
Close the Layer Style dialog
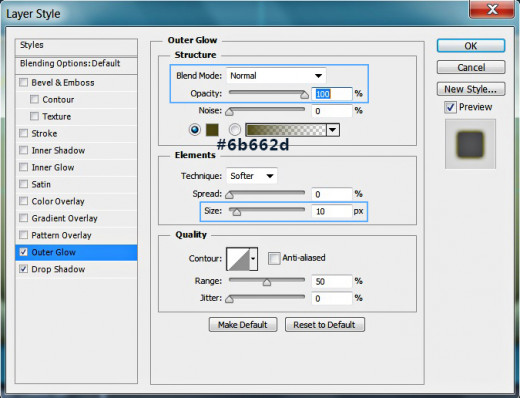492,9
